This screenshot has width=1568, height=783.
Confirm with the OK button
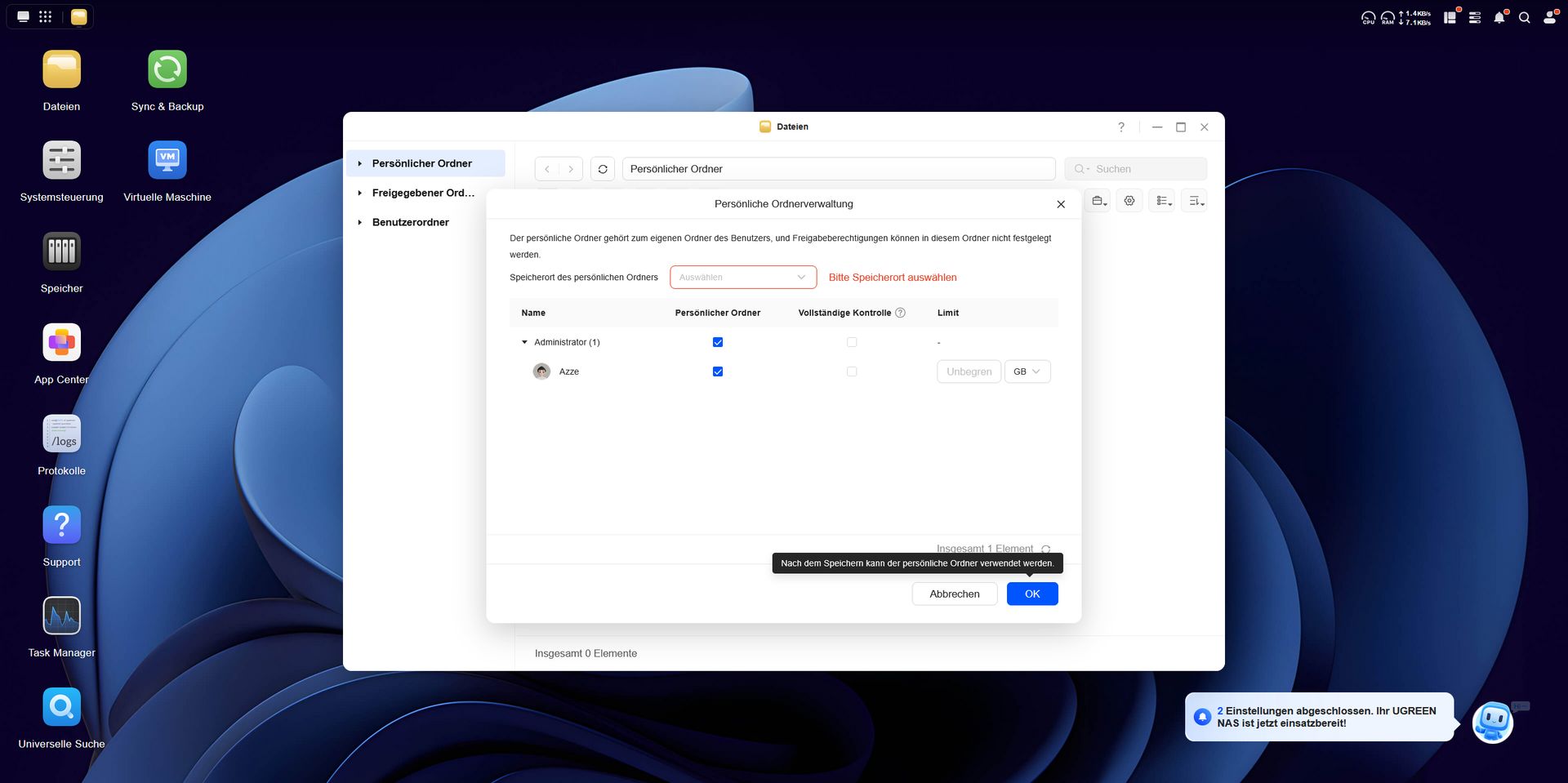1031,594
